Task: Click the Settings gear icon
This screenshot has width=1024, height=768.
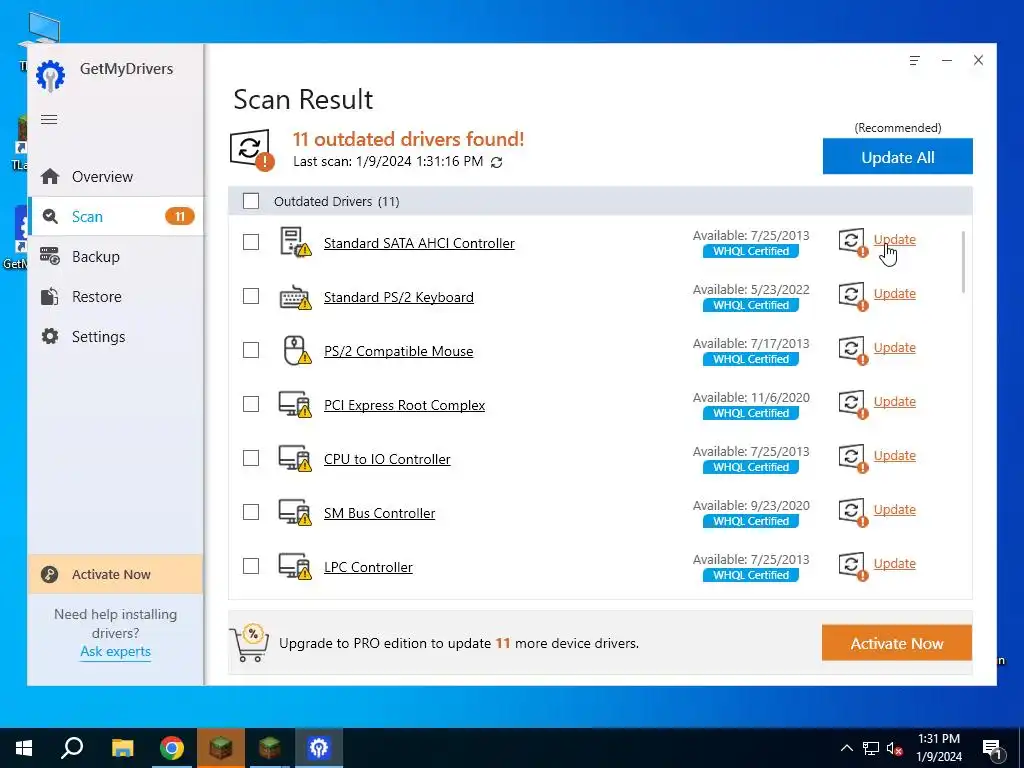Action: (50, 336)
